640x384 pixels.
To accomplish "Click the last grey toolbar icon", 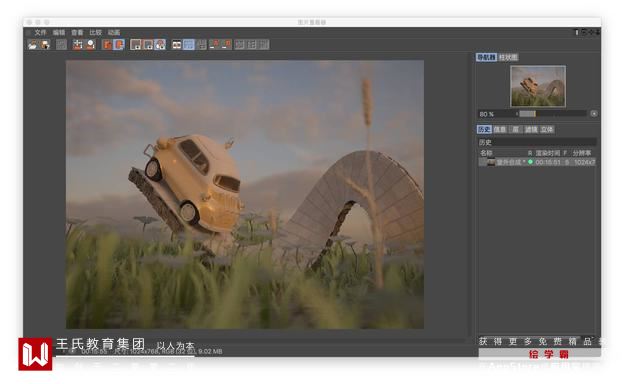I will 264,44.
